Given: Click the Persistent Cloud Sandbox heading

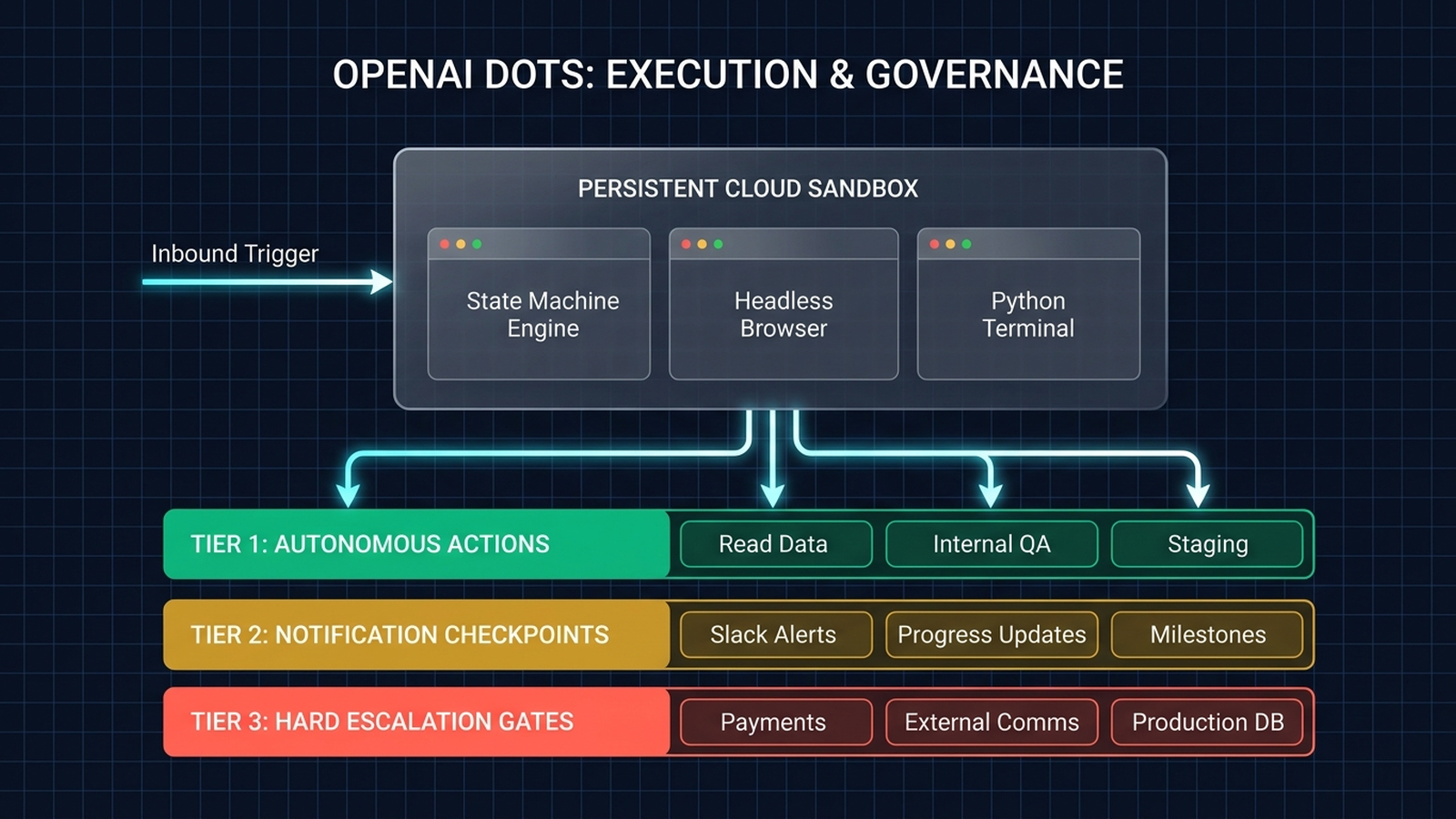Looking at the screenshot, I should [748, 188].
